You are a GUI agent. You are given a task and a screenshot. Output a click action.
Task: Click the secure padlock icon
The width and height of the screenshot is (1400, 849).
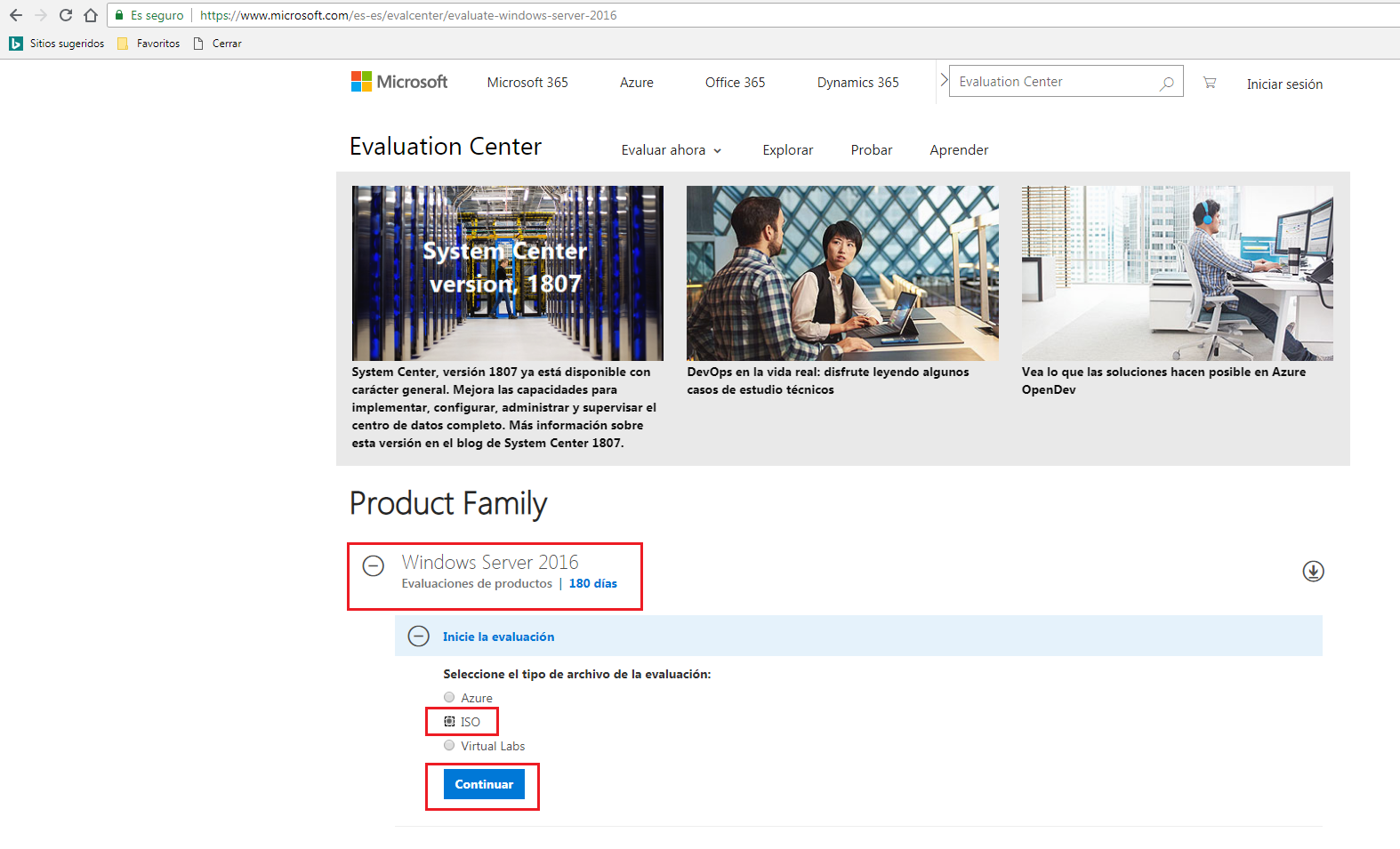[119, 15]
